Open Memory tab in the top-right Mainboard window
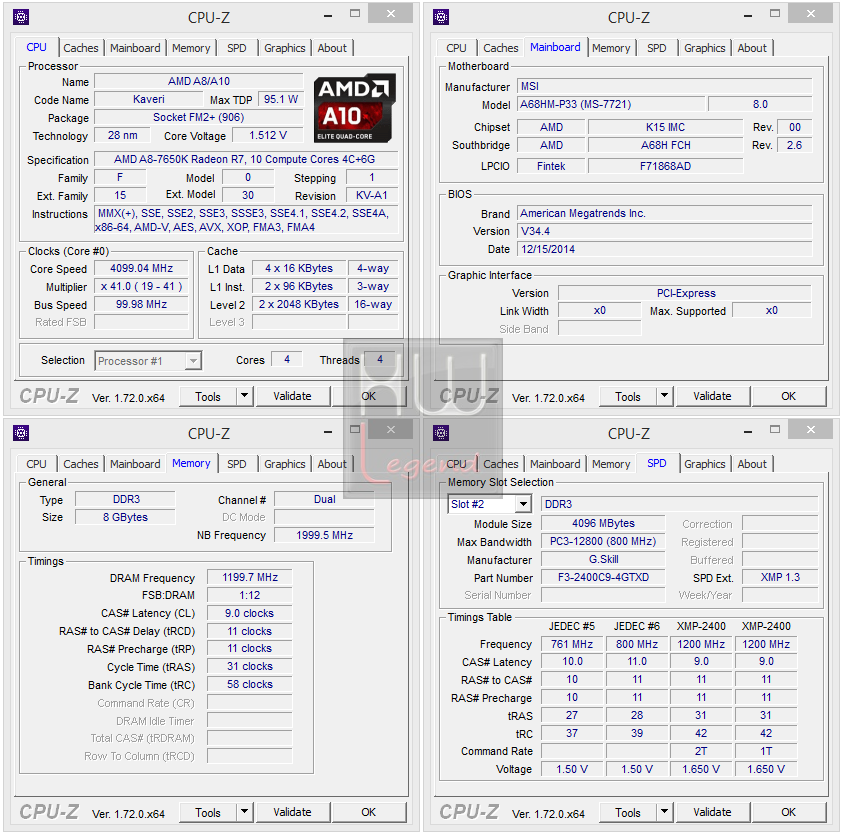The image size is (846, 838). [611, 48]
